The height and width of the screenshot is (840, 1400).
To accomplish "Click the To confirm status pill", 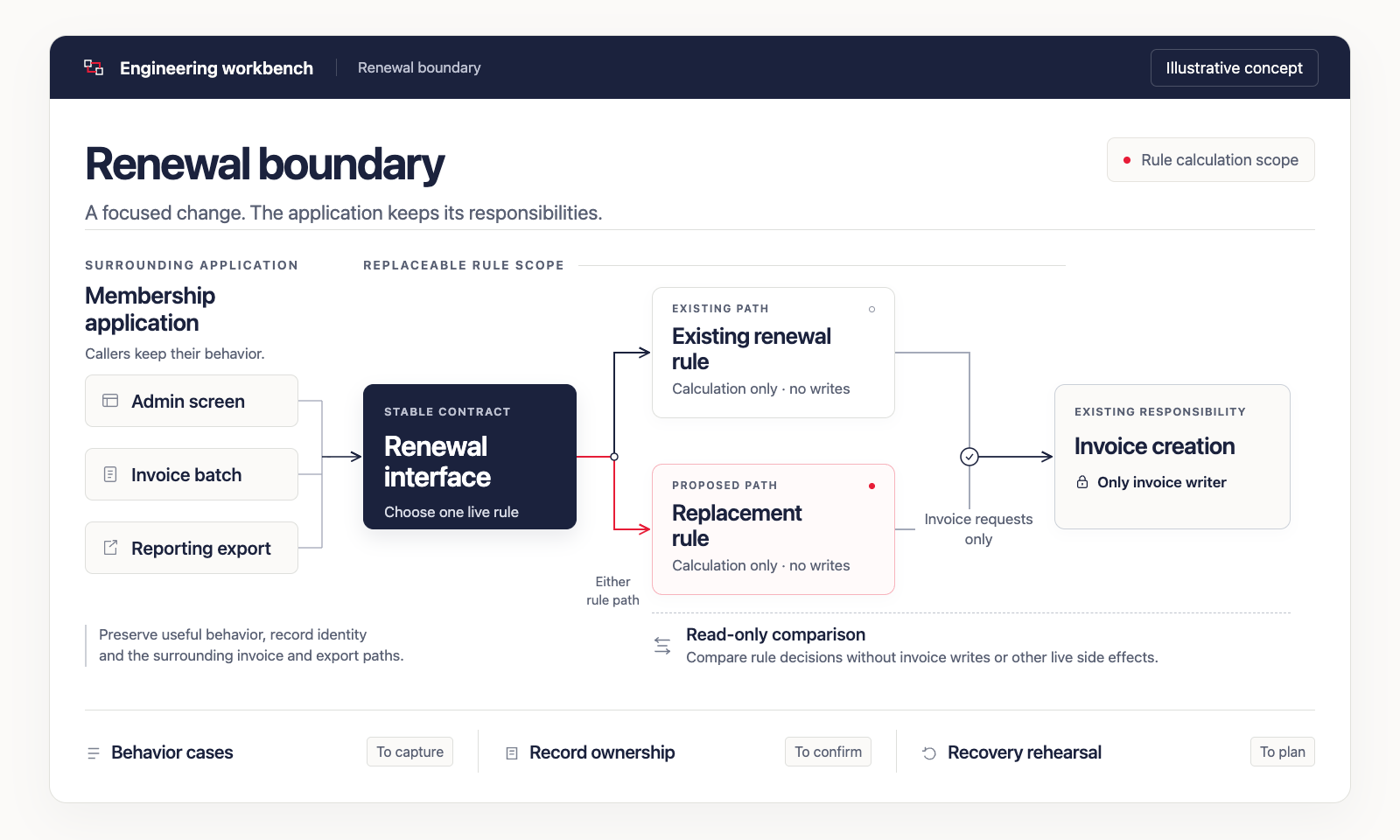I will coord(828,752).
